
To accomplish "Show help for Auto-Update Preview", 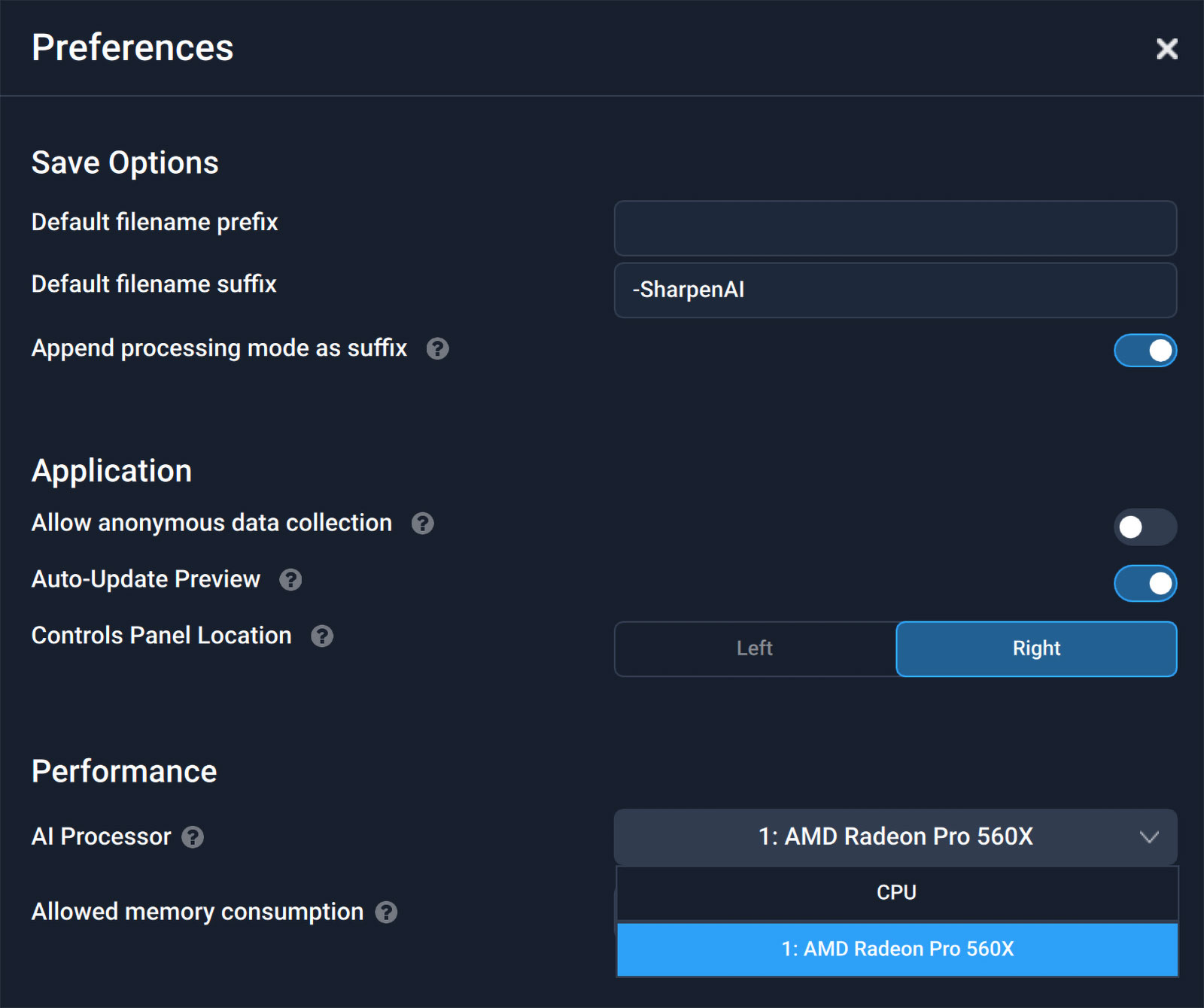I will click(290, 580).
